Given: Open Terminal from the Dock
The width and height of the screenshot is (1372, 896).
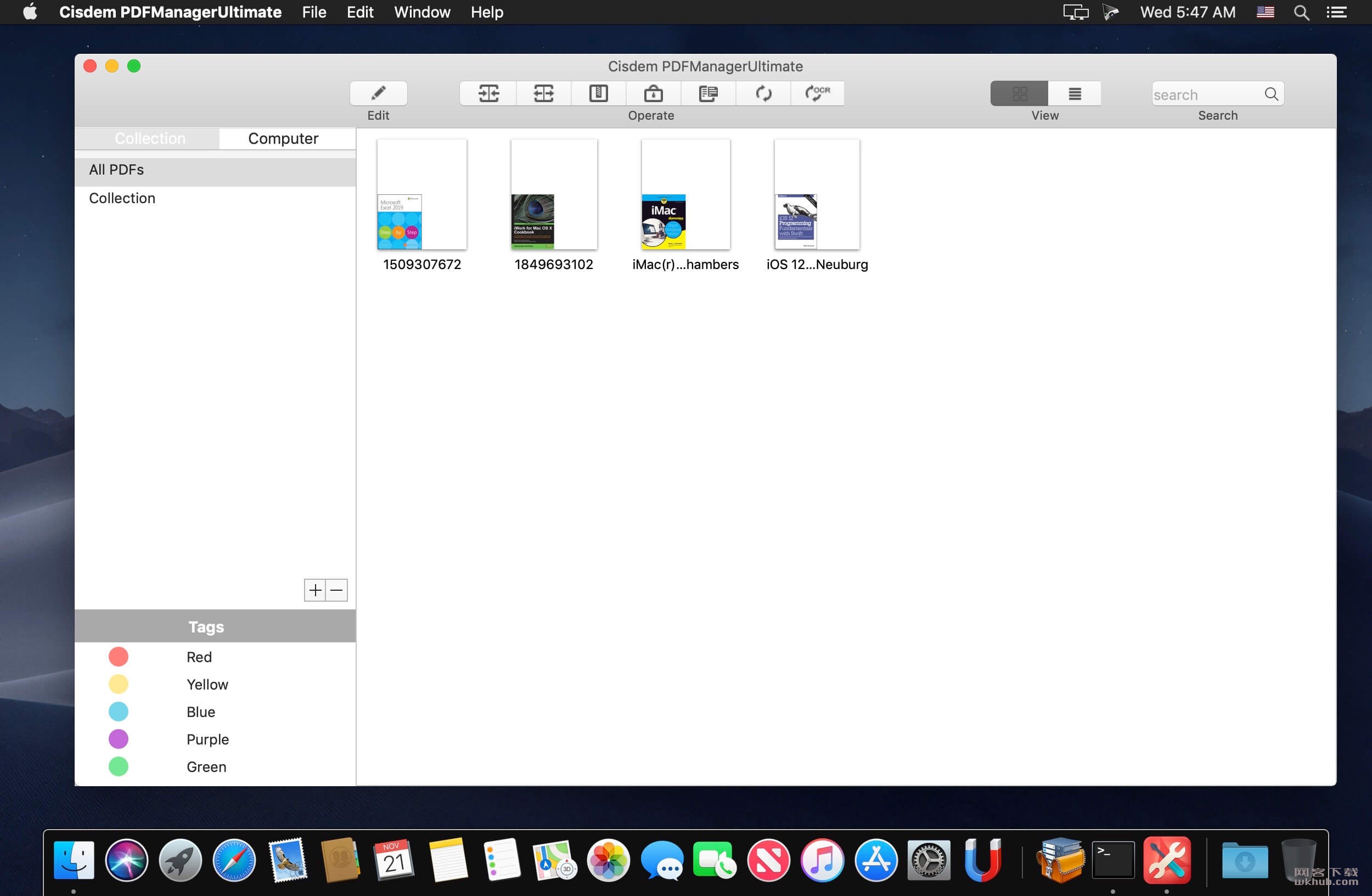Looking at the screenshot, I should pyautogui.click(x=1112, y=860).
